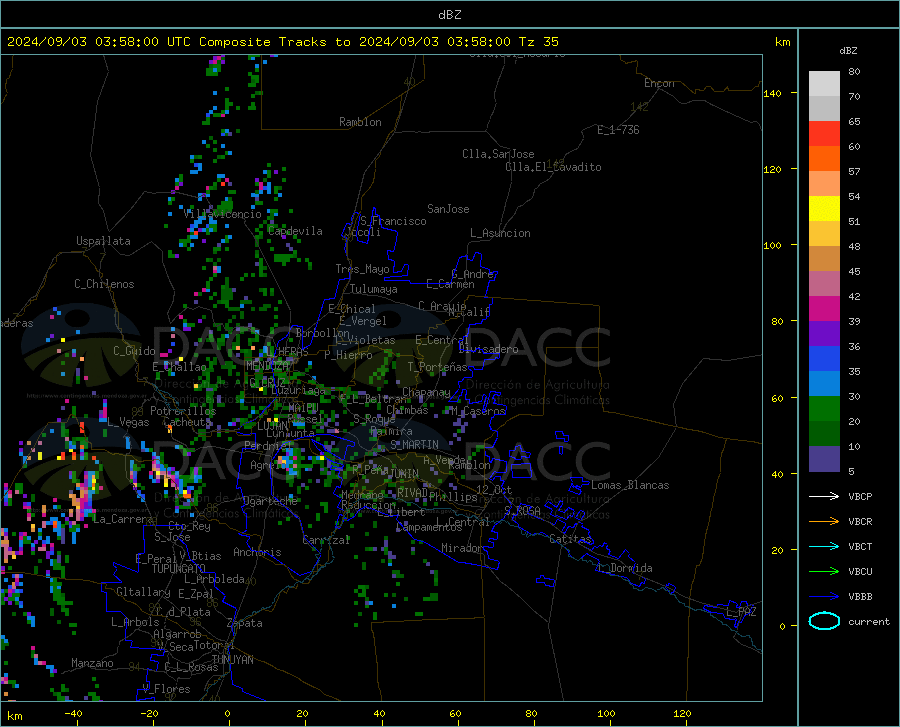Click the 'Ramblon' label near map top
This screenshot has width=900, height=727.
360,122
